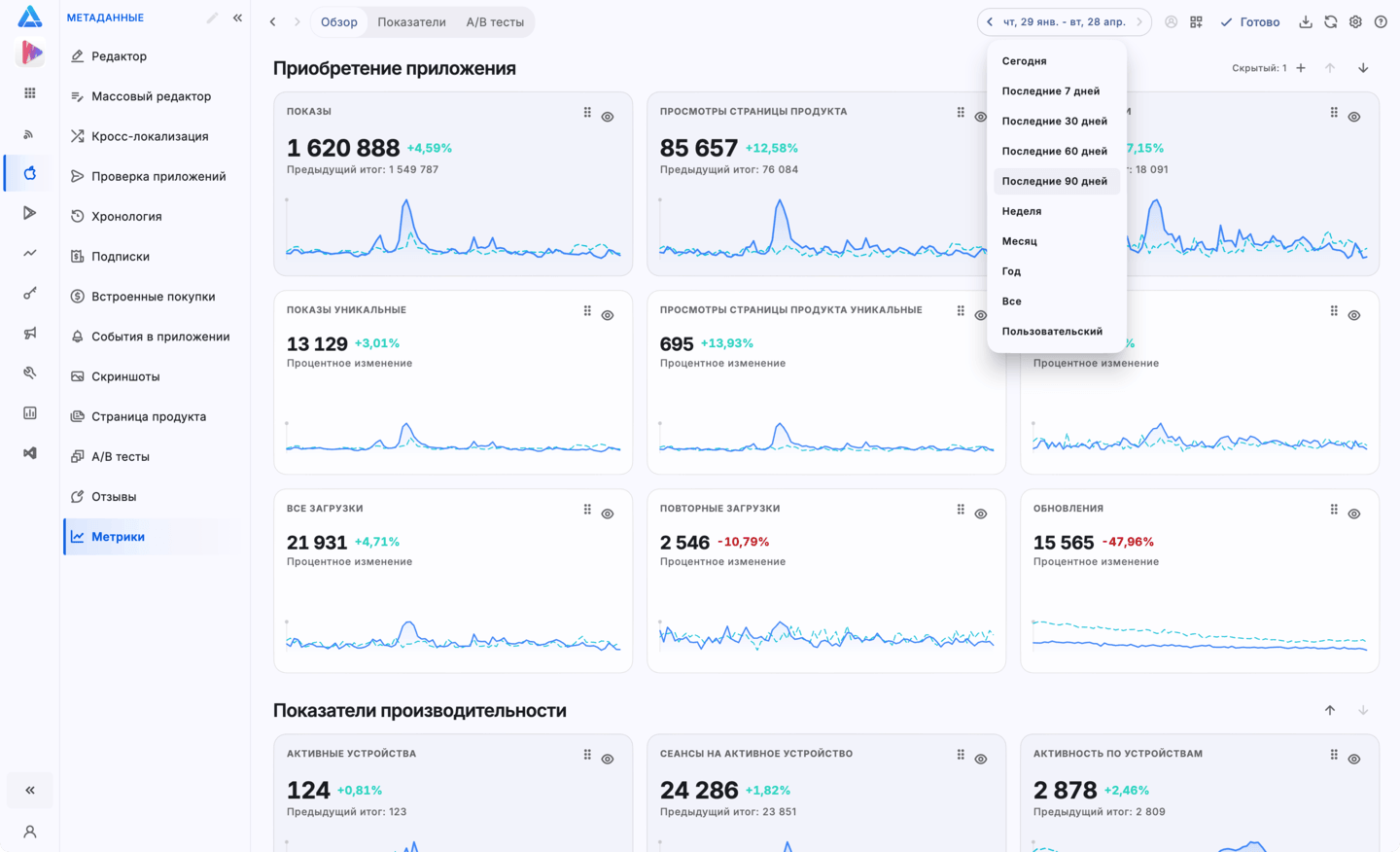This screenshot has width=1400, height=852.
Task: Collapse the Метаданные sidebar panel
Action: point(237,18)
